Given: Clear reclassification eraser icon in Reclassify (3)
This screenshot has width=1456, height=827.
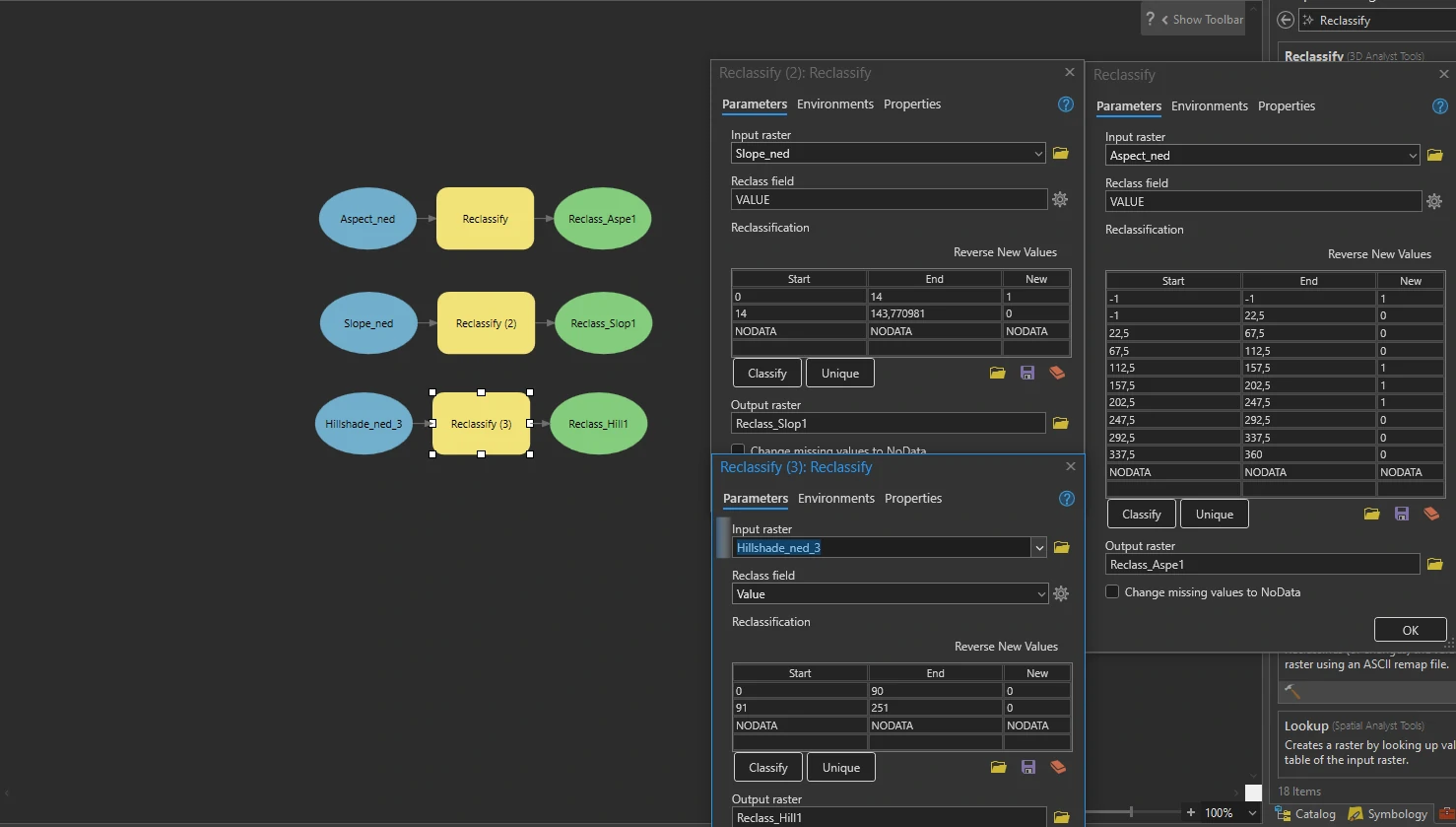Looking at the screenshot, I should click(1058, 767).
